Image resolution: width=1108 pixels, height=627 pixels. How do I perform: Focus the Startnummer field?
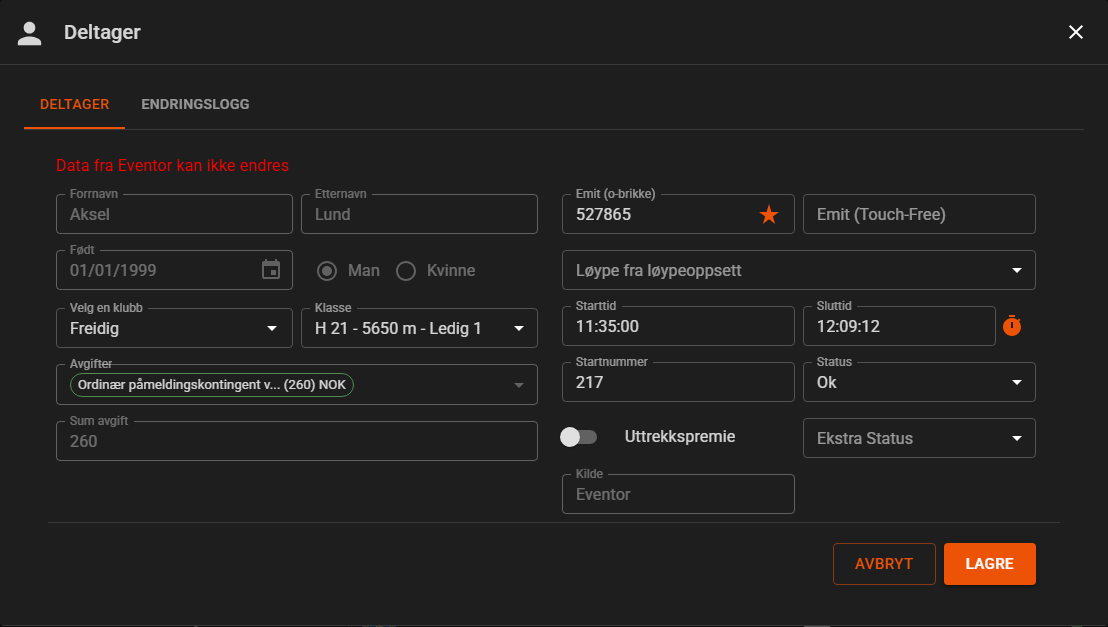point(678,382)
